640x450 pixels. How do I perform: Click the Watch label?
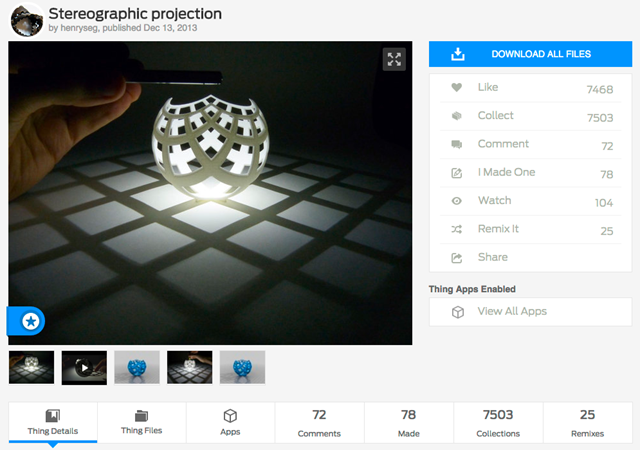pos(495,200)
